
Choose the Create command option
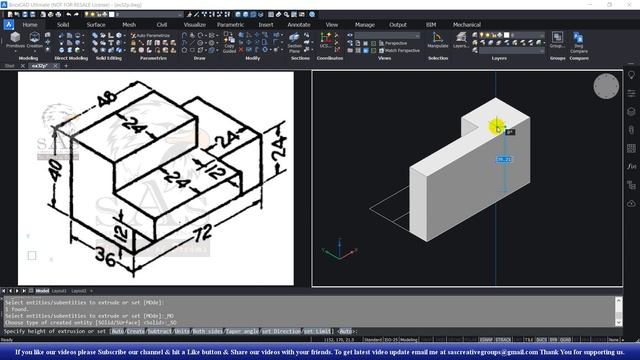(x=135, y=331)
